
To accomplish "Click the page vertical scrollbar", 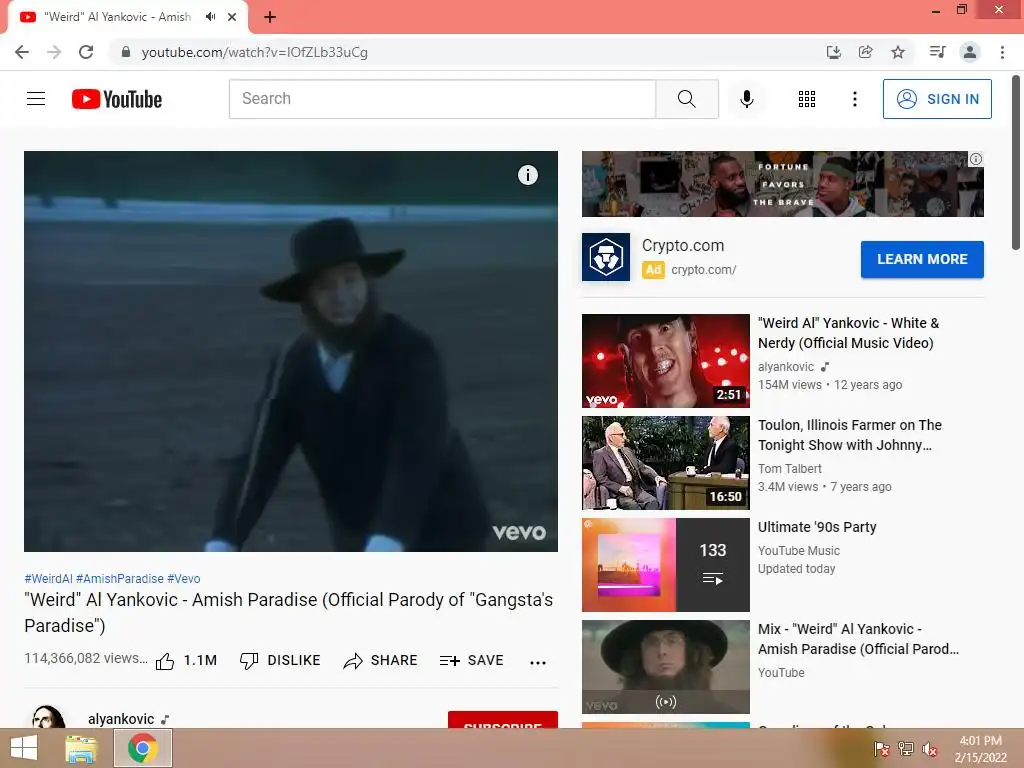I will pos(1016,162).
